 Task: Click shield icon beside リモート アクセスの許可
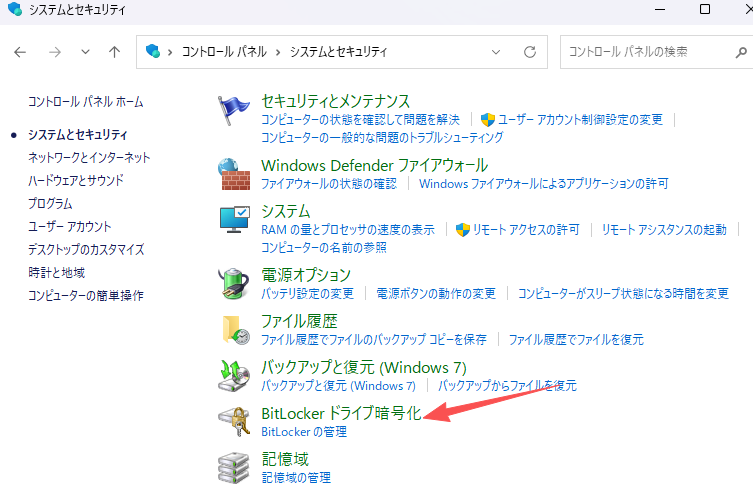coord(462,230)
